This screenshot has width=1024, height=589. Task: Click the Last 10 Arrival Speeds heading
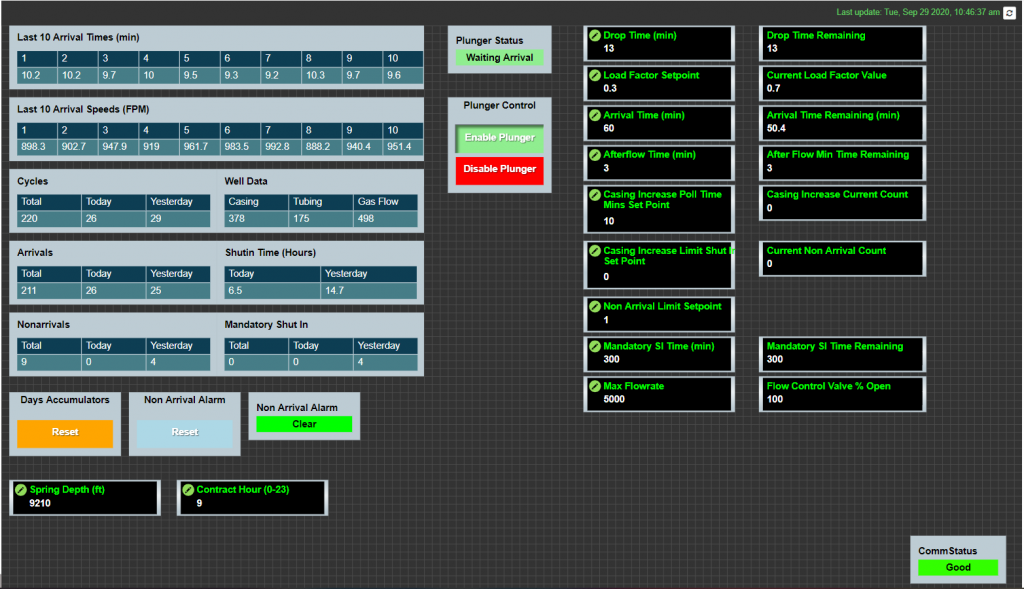(x=83, y=110)
